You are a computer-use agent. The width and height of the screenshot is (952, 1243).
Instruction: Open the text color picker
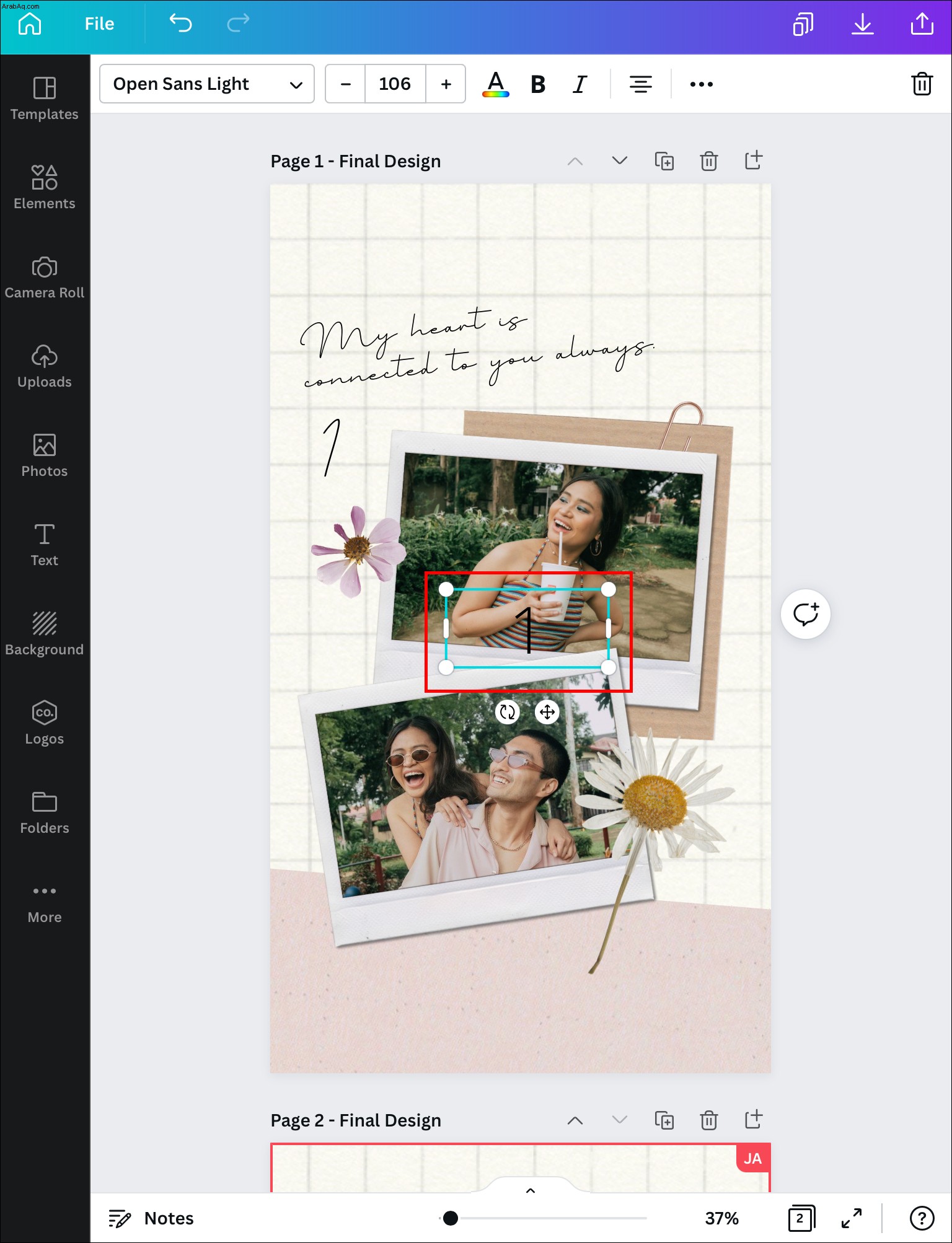[496, 84]
